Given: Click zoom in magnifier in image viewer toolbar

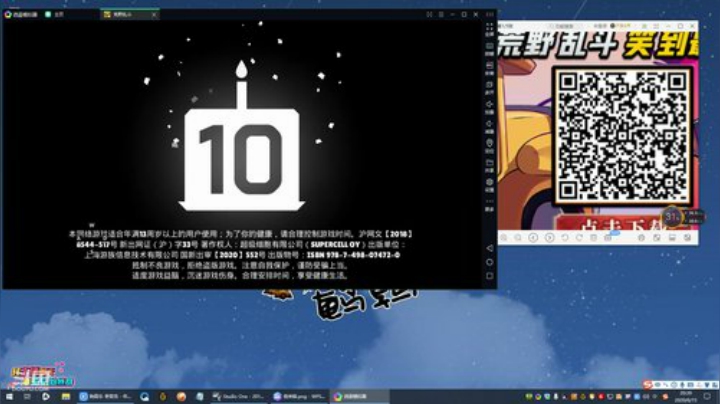Looking at the screenshot, I should pyautogui.click(x=504, y=237).
